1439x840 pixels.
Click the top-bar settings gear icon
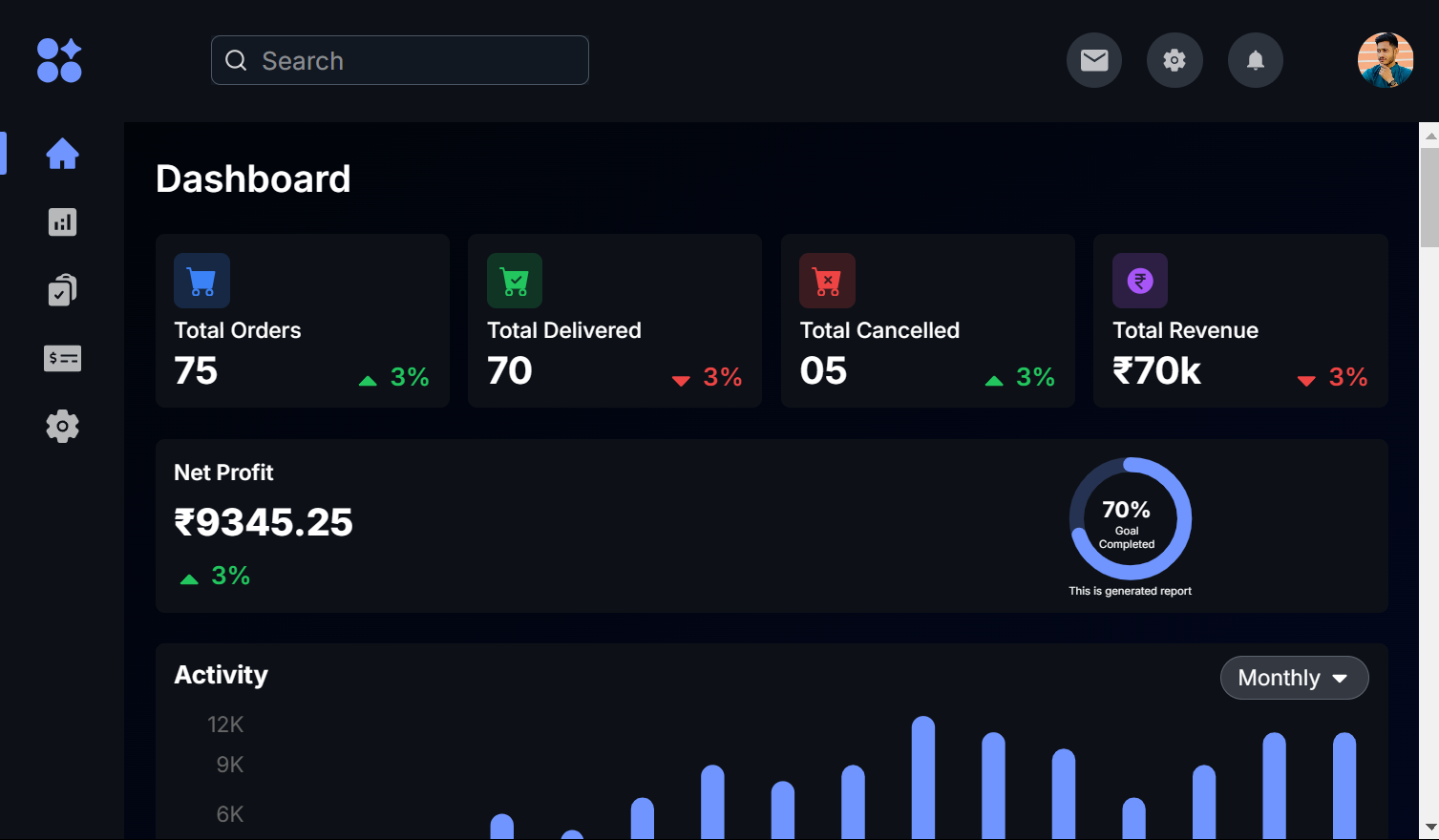click(x=1174, y=60)
